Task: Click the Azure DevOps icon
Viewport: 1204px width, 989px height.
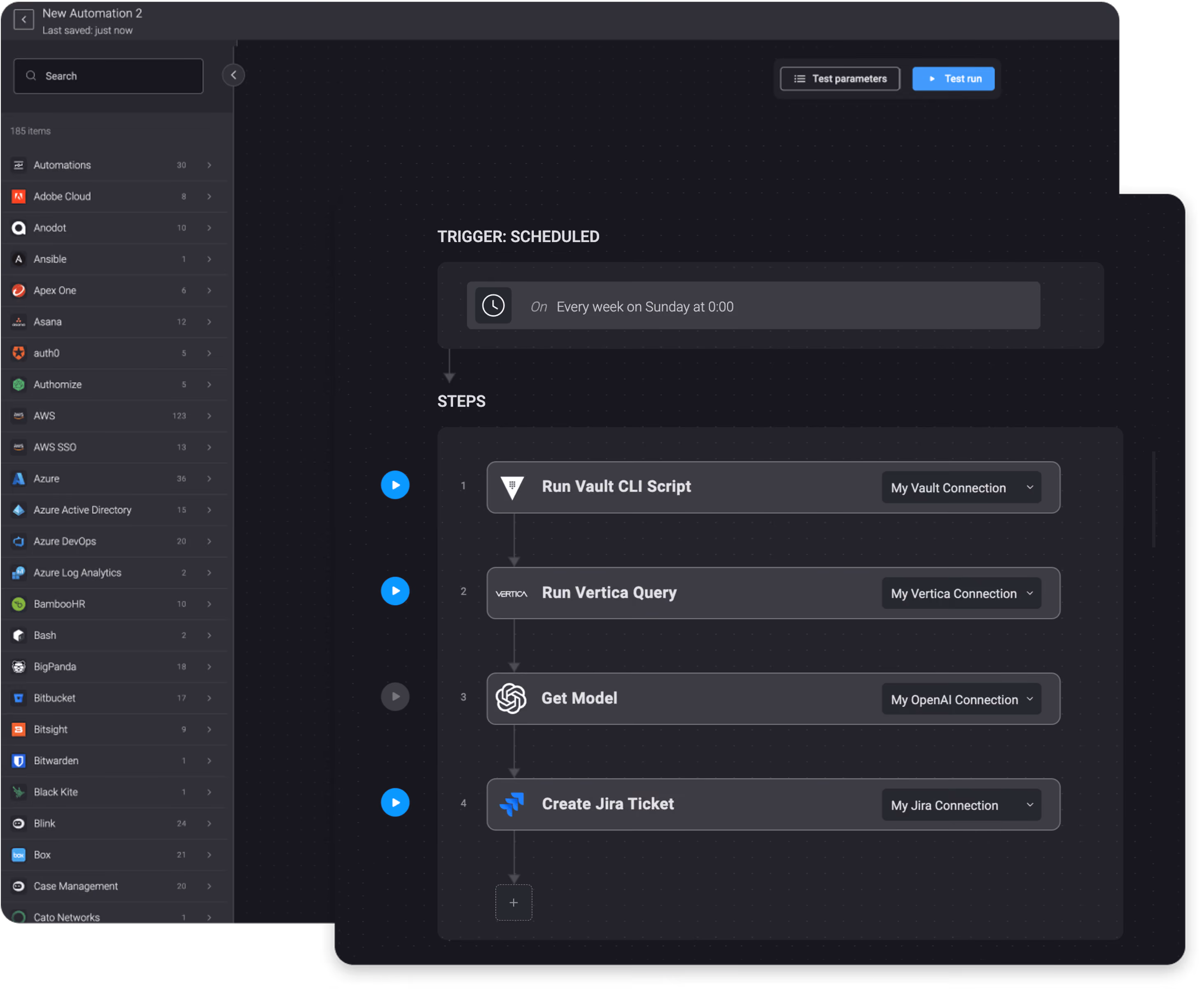Action: tap(19, 541)
